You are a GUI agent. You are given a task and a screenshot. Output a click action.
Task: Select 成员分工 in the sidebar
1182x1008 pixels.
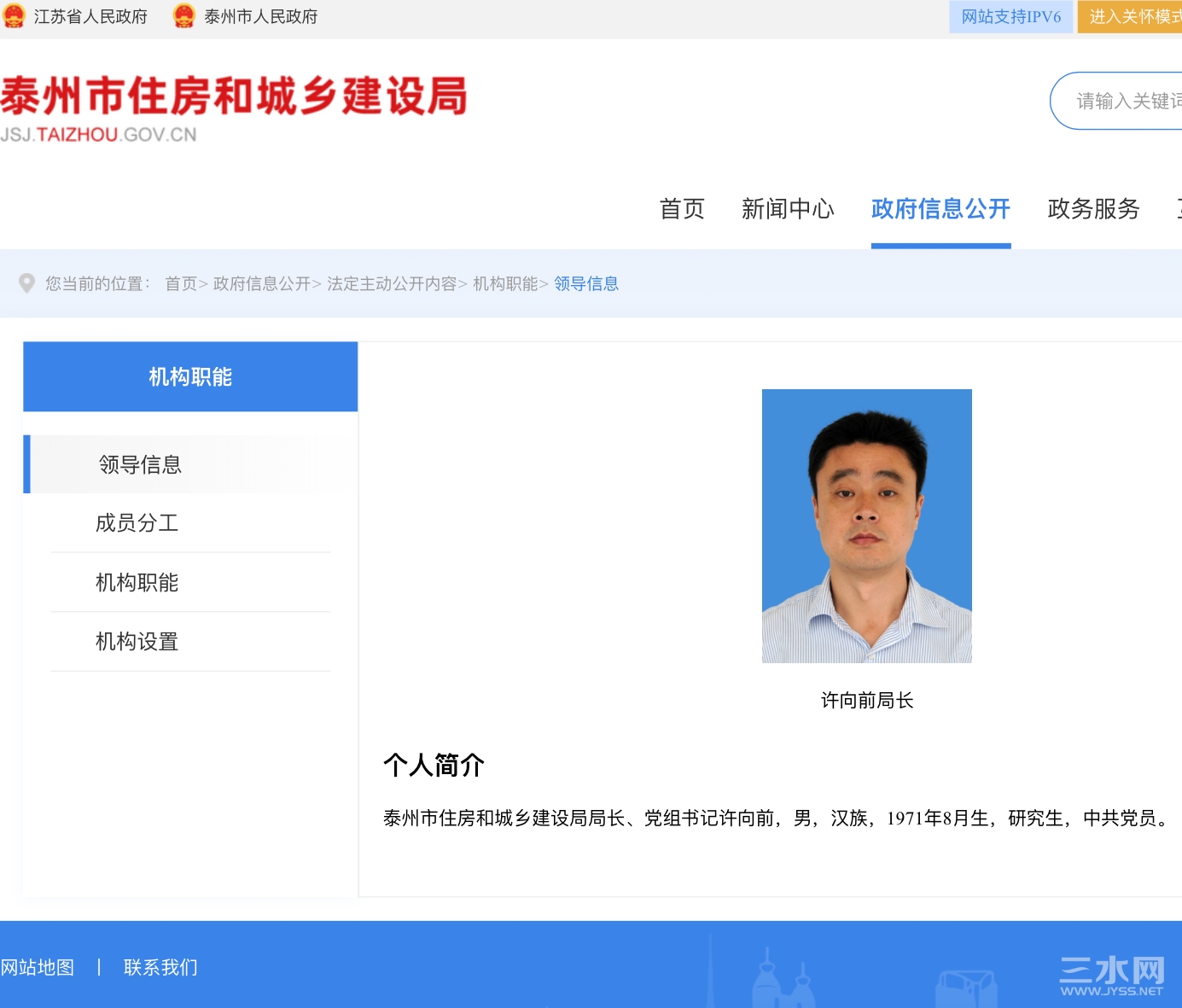click(x=190, y=523)
